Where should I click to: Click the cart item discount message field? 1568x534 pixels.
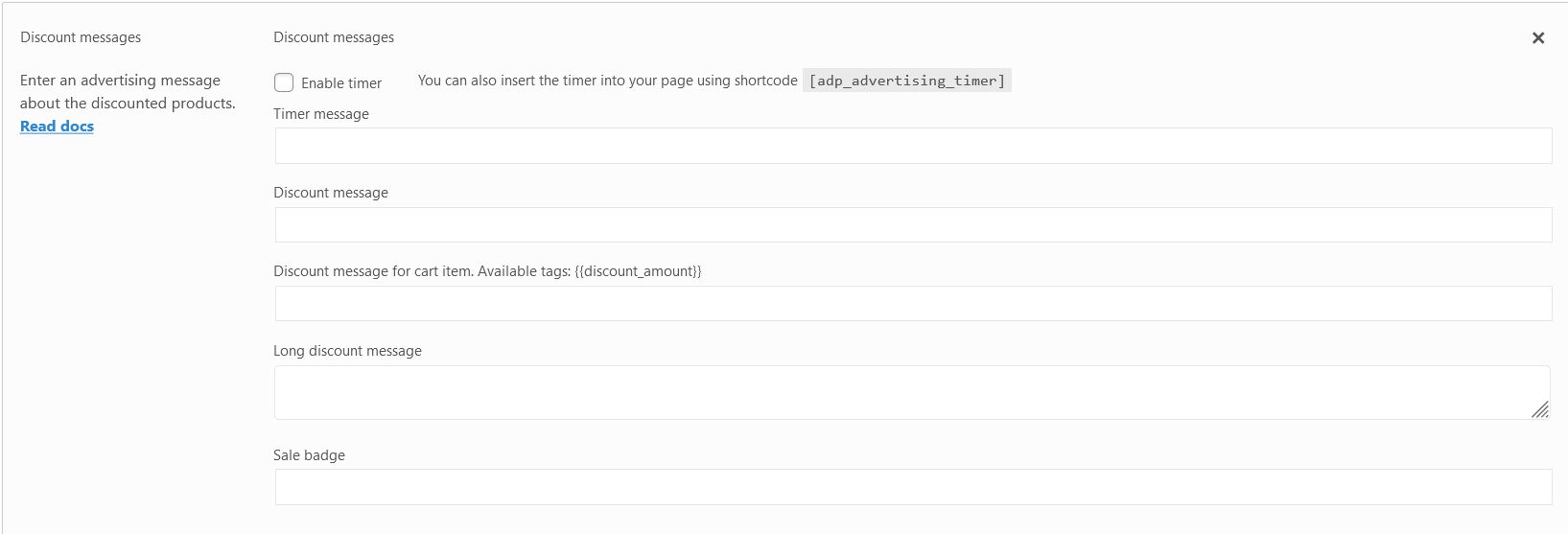coord(913,303)
